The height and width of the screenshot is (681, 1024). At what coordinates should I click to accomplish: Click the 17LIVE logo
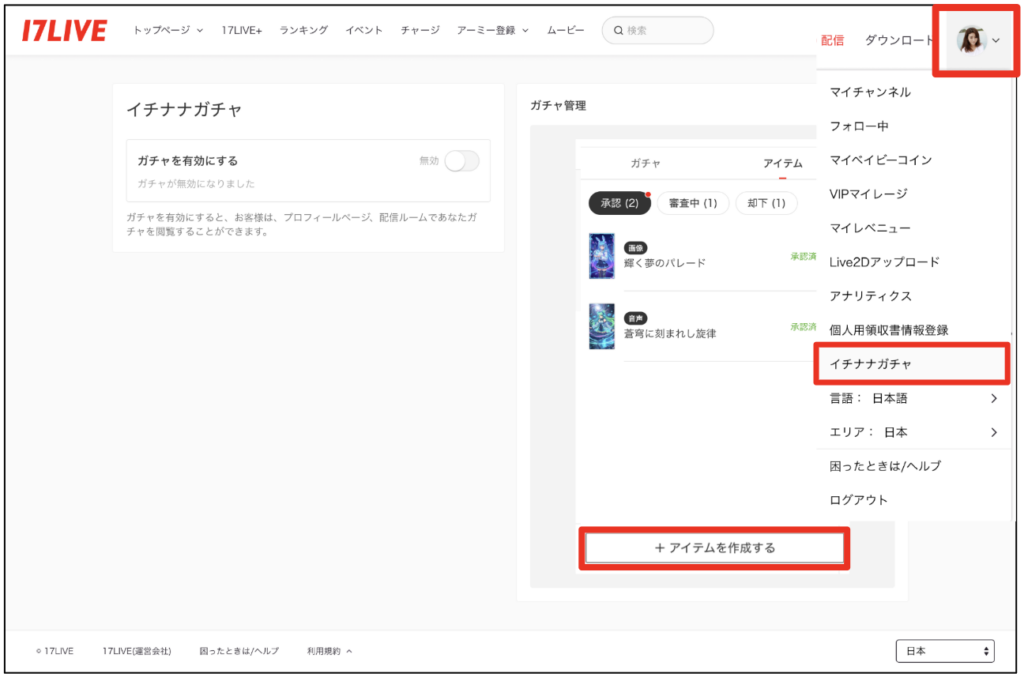pyautogui.click(x=64, y=30)
